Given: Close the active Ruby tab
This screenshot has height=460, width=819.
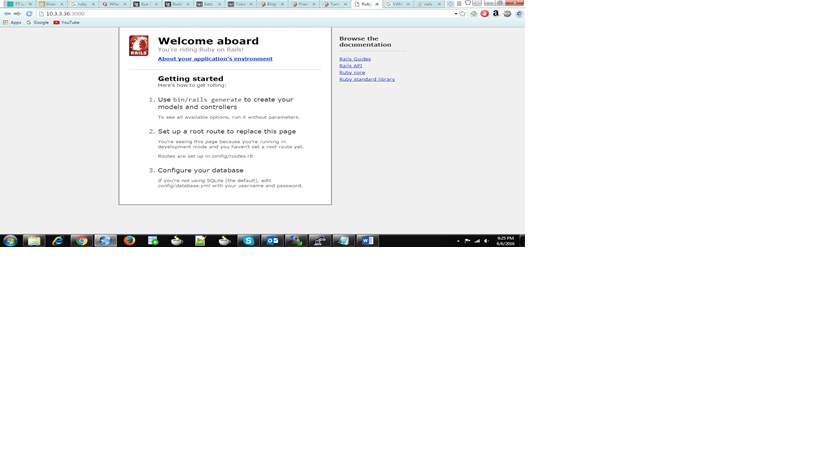Looking at the screenshot, I should pyautogui.click(x=377, y=4).
